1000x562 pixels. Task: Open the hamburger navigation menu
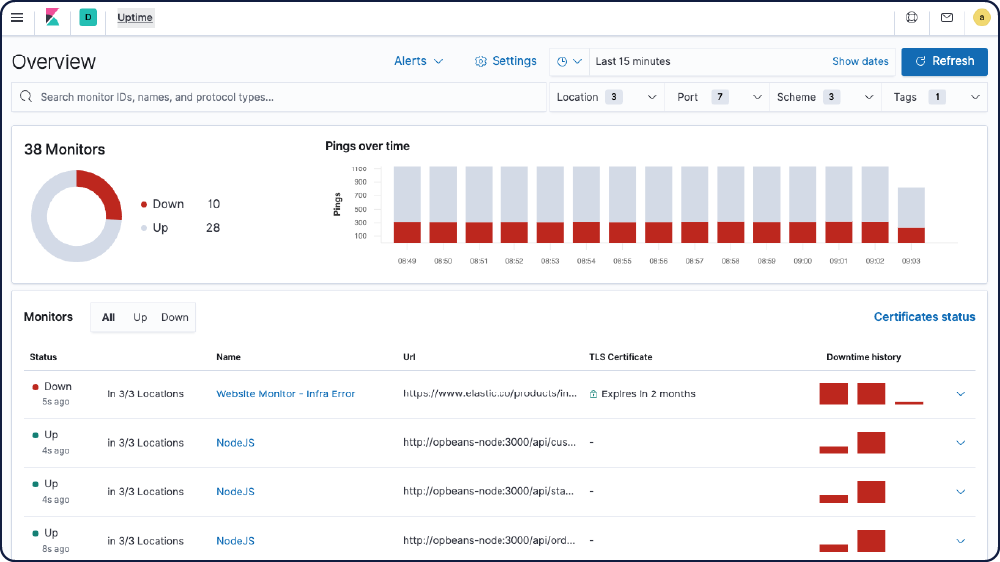tap(17, 17)
